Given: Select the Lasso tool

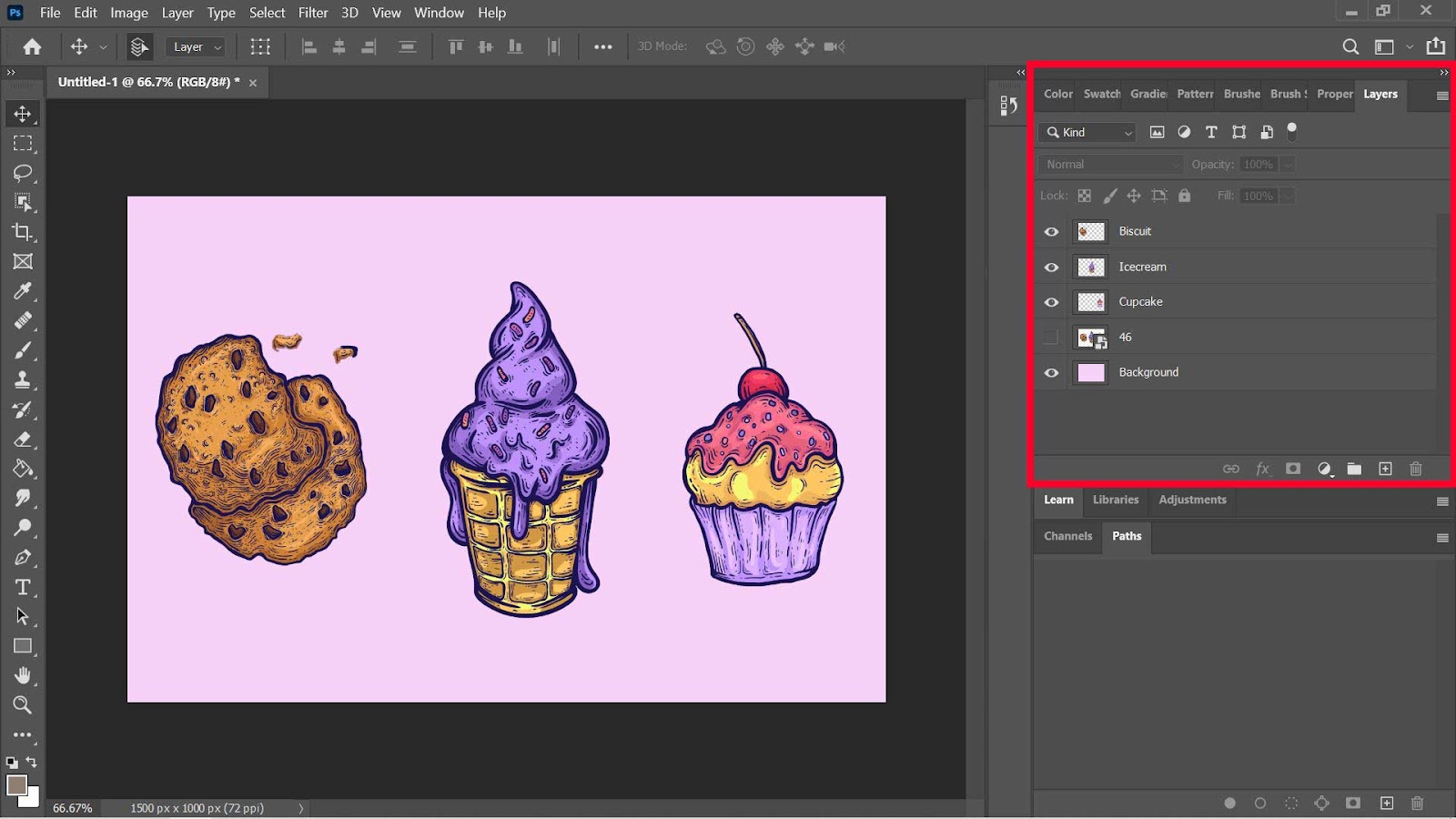Looking at the screenshot, I should (x=23, y=173).
